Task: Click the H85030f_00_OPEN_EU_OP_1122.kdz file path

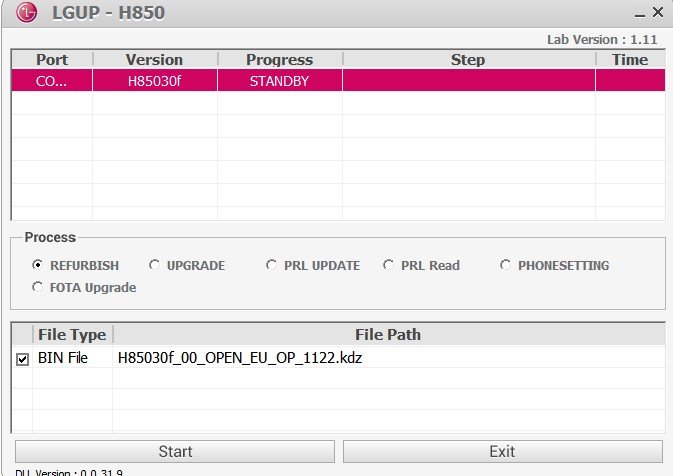Action: coord(240,358)
